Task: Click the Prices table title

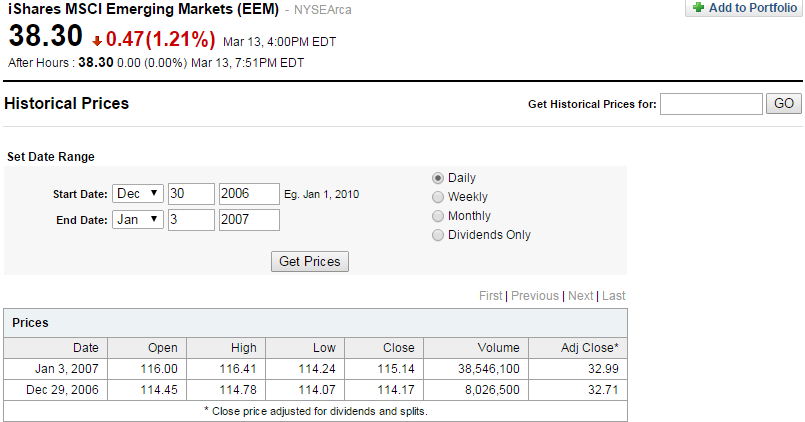Action: coord(30,322)
